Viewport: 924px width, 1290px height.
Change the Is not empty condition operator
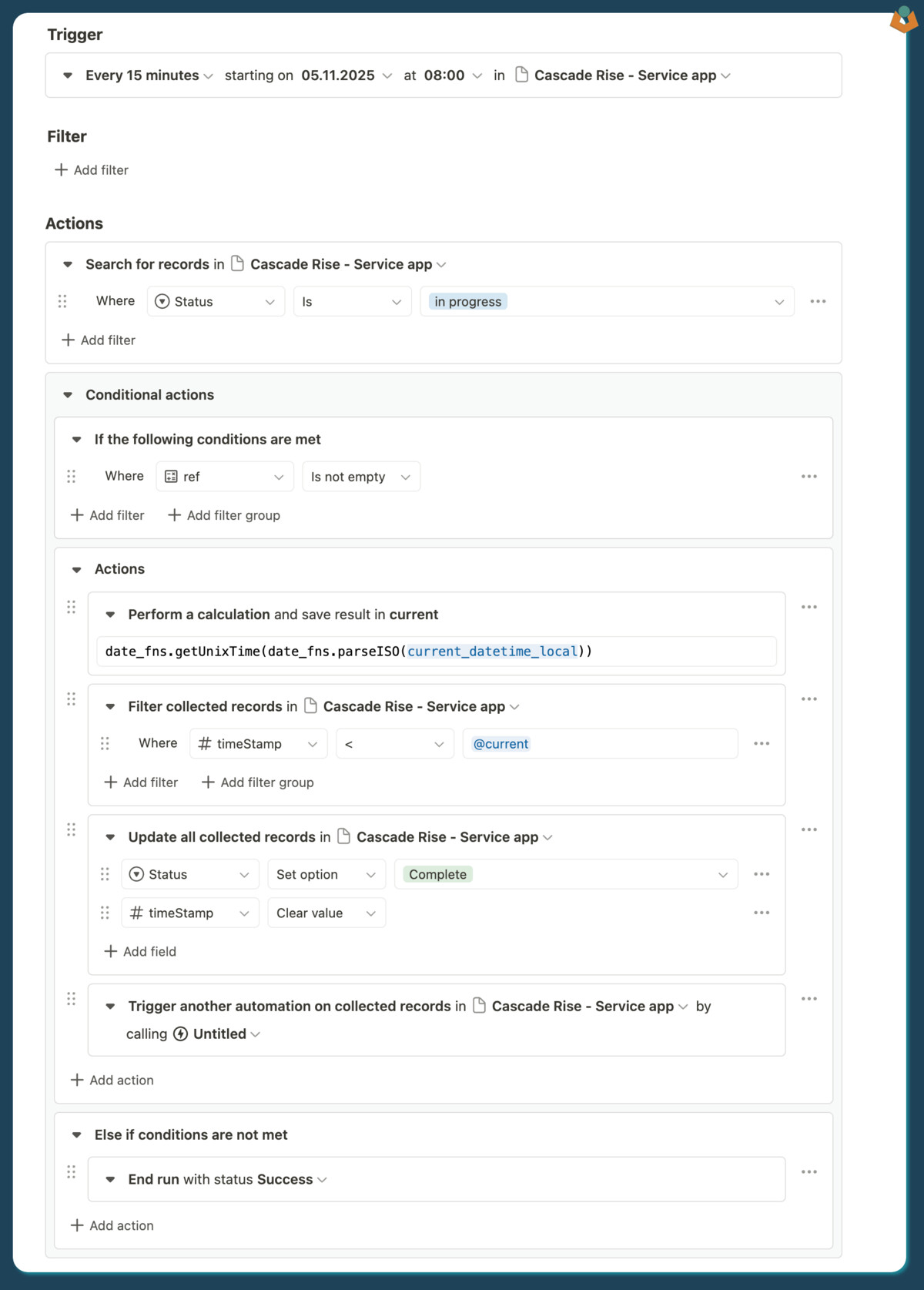360,477
